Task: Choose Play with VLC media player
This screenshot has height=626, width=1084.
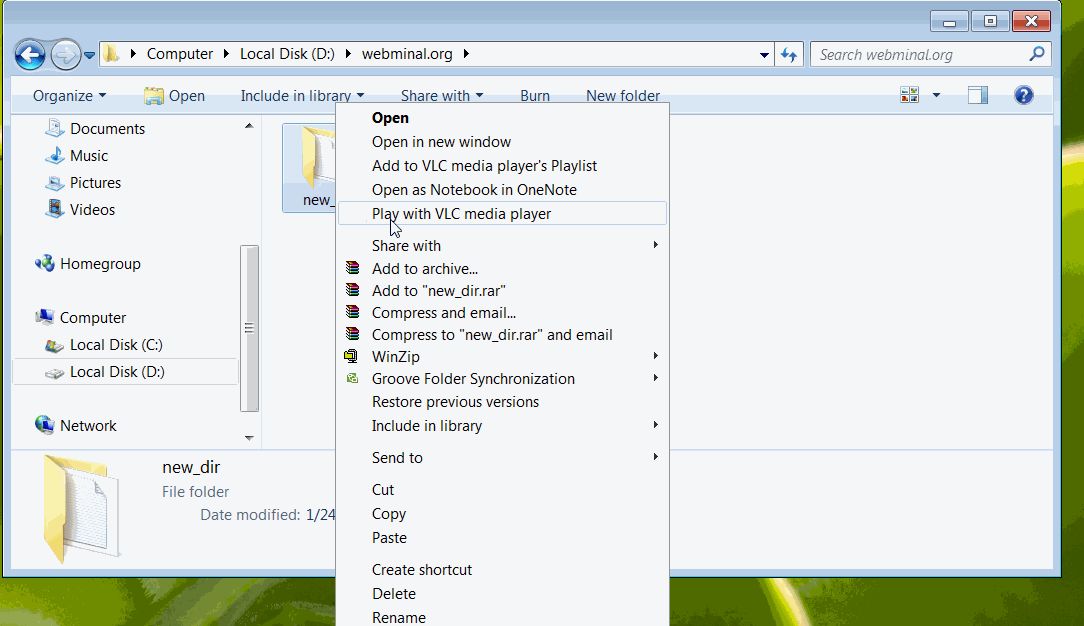Action: pyautogui.click(x=503, y=214)
